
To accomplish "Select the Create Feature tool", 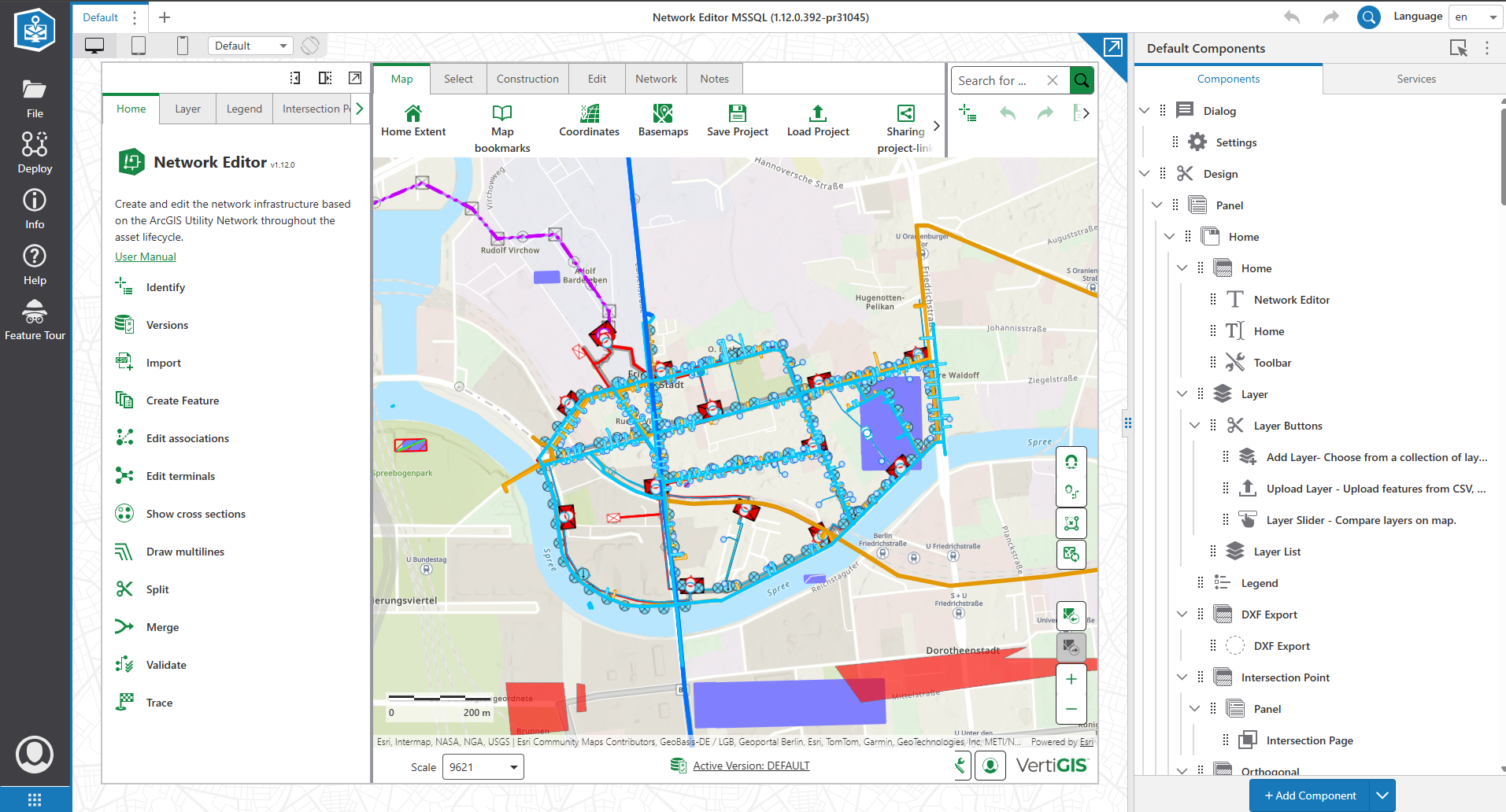I will pos(183,400).
